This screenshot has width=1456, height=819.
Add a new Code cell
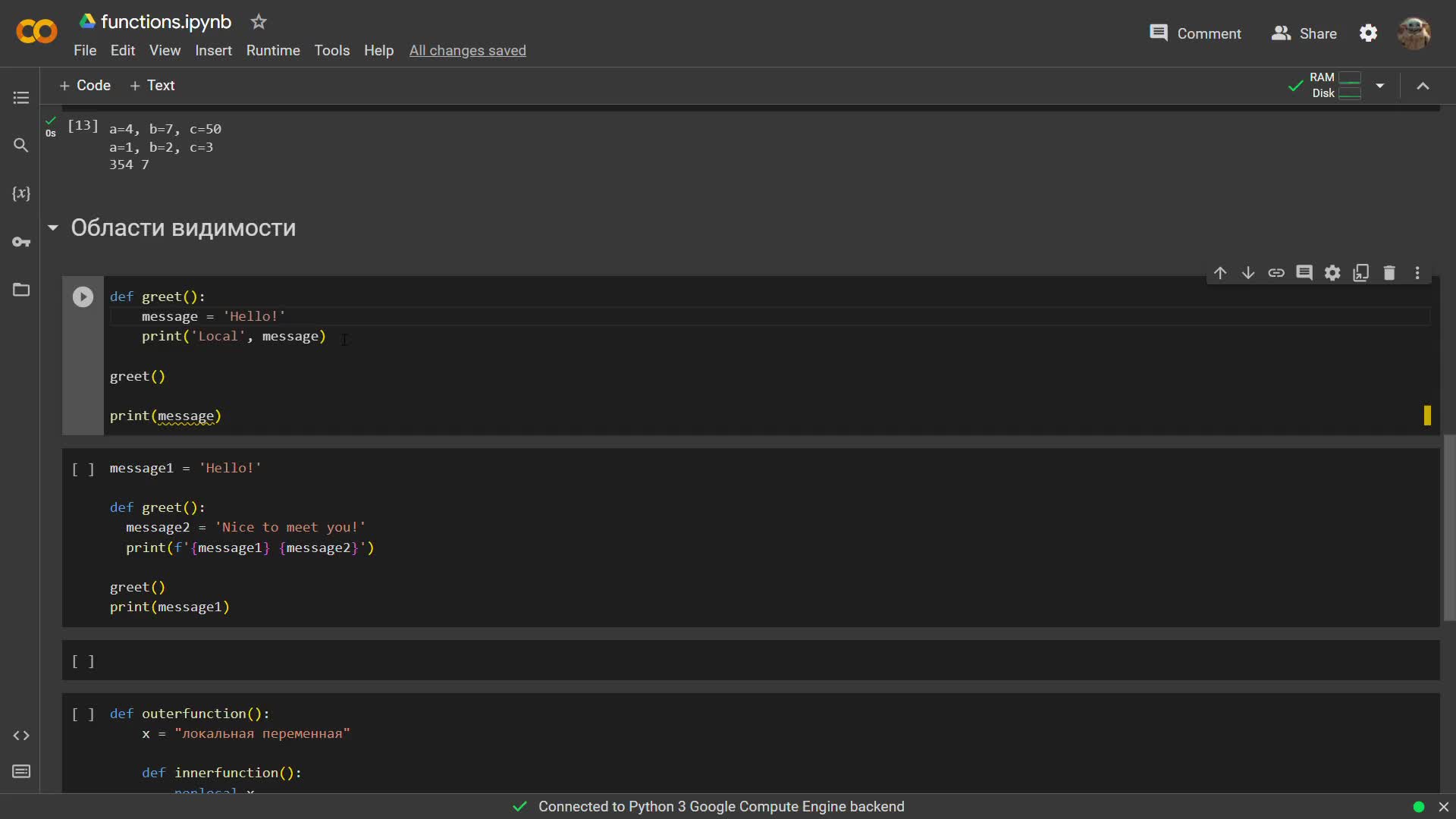pyautogui.click(x=85, y=86)
